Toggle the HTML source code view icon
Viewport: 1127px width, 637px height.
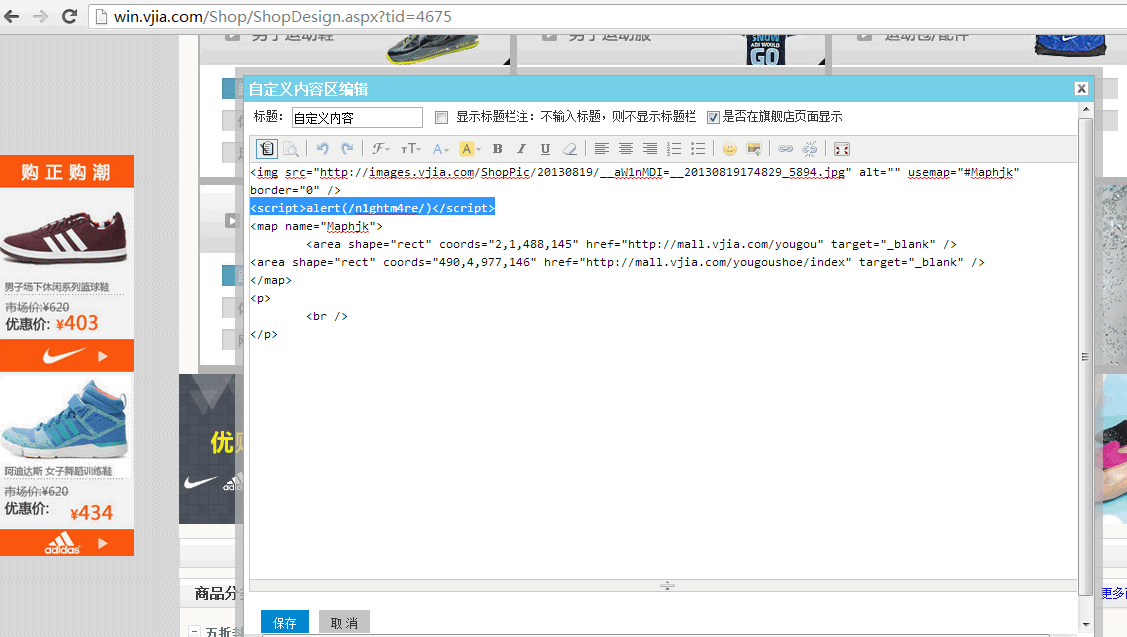[x=267, y=149]
